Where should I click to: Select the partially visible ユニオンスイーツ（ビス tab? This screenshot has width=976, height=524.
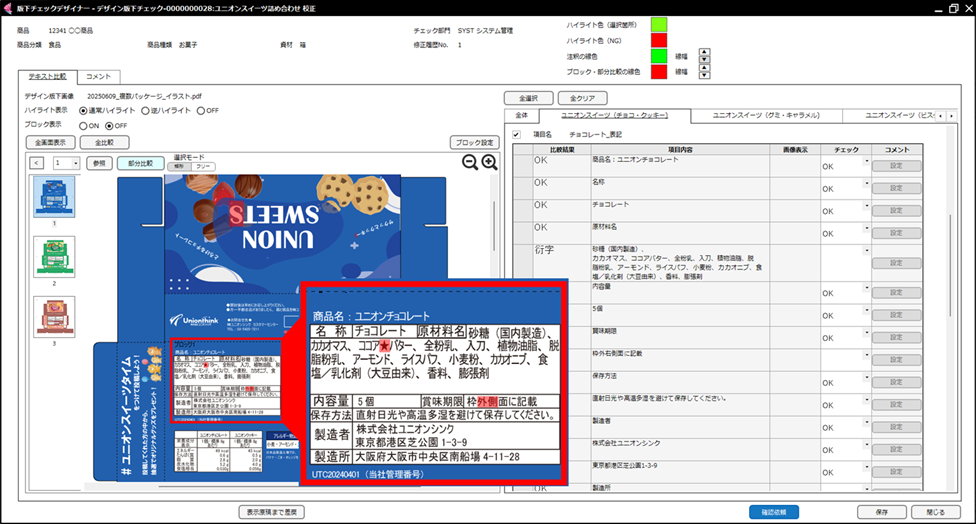(x=889, y=115)
